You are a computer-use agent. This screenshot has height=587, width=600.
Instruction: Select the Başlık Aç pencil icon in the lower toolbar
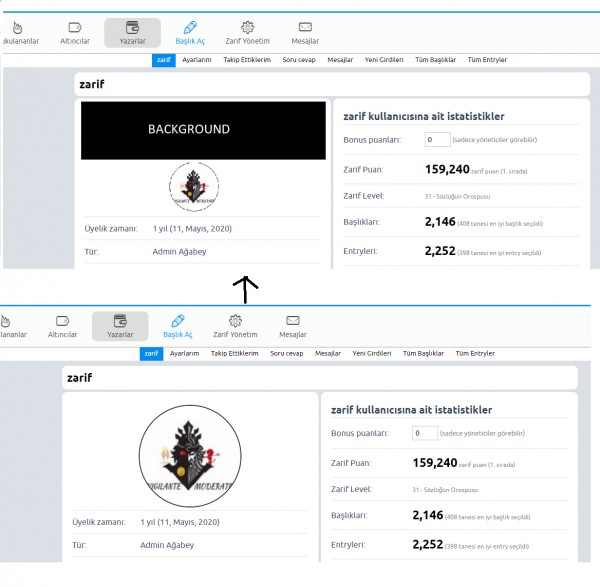click(x=178, y=321)
